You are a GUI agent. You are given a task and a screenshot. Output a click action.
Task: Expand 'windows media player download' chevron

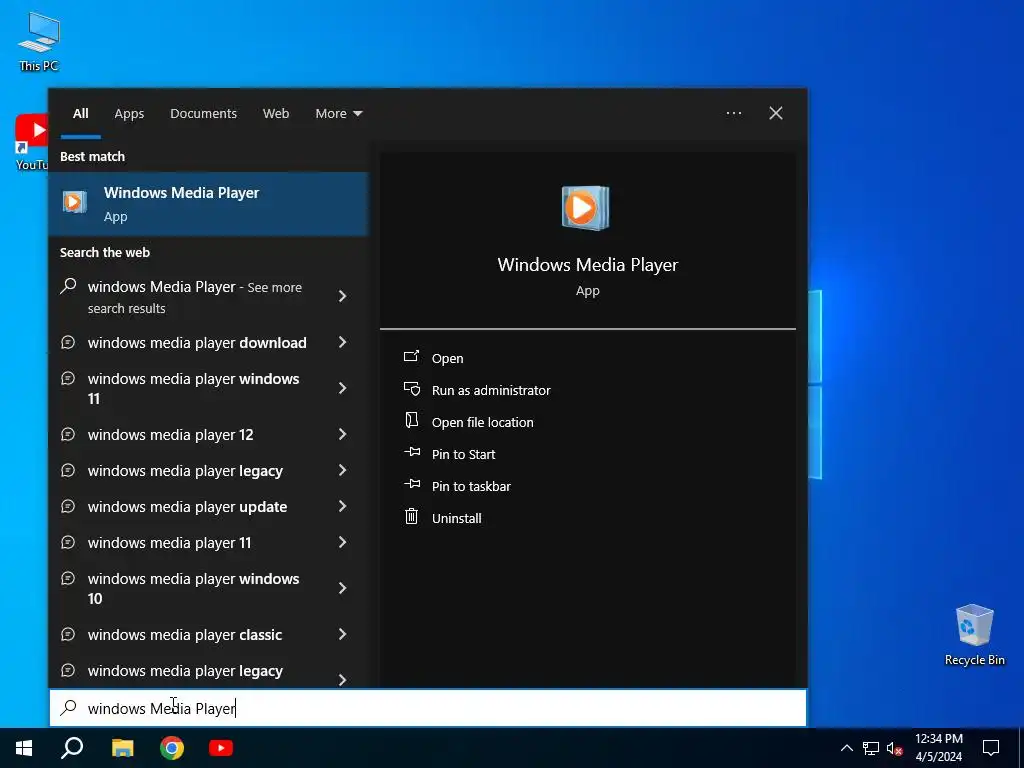pyautogui.click(x=342, y=342)
